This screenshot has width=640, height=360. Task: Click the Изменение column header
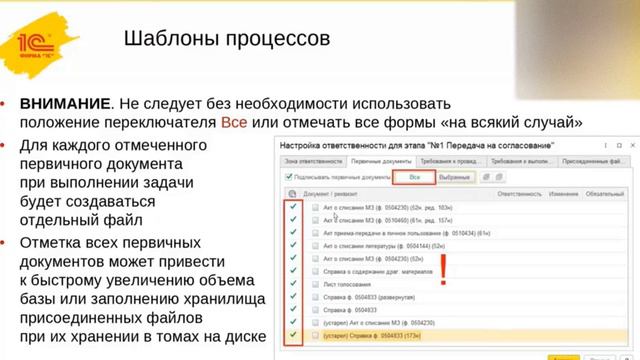(563, 194)
